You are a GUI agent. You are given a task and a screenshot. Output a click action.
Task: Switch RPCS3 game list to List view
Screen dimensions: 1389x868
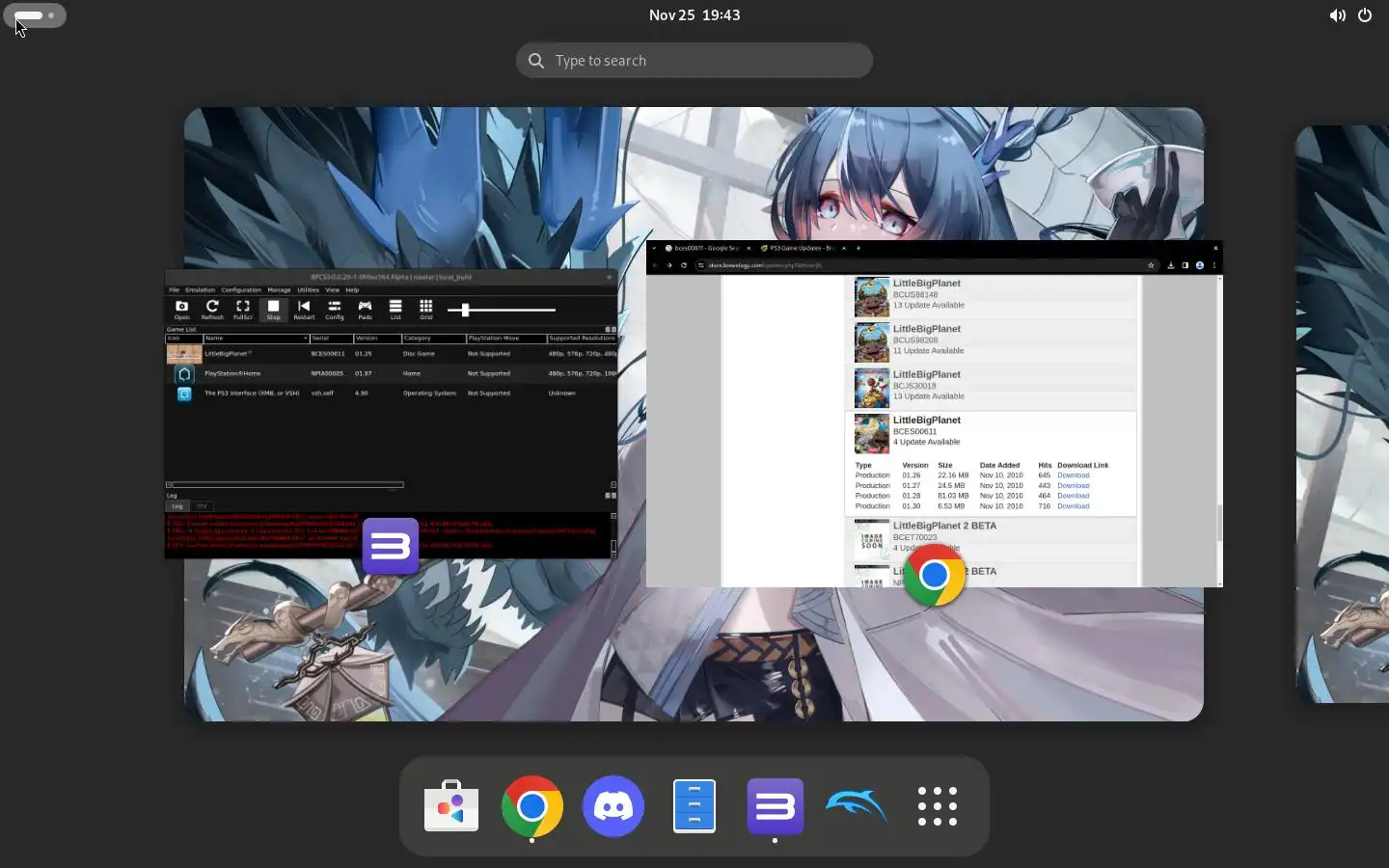pos(395,310)
